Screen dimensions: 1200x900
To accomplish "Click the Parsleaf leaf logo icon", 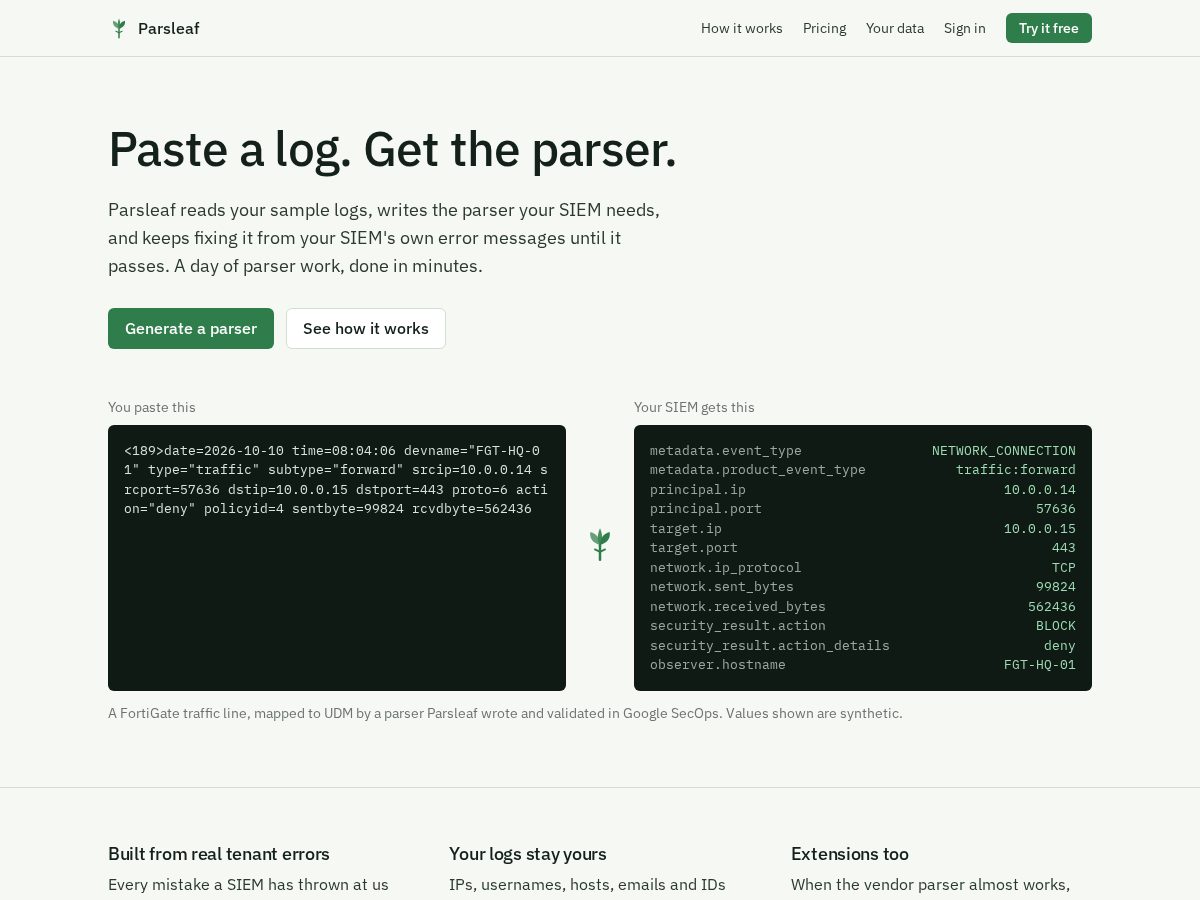I will coord(119,29).
